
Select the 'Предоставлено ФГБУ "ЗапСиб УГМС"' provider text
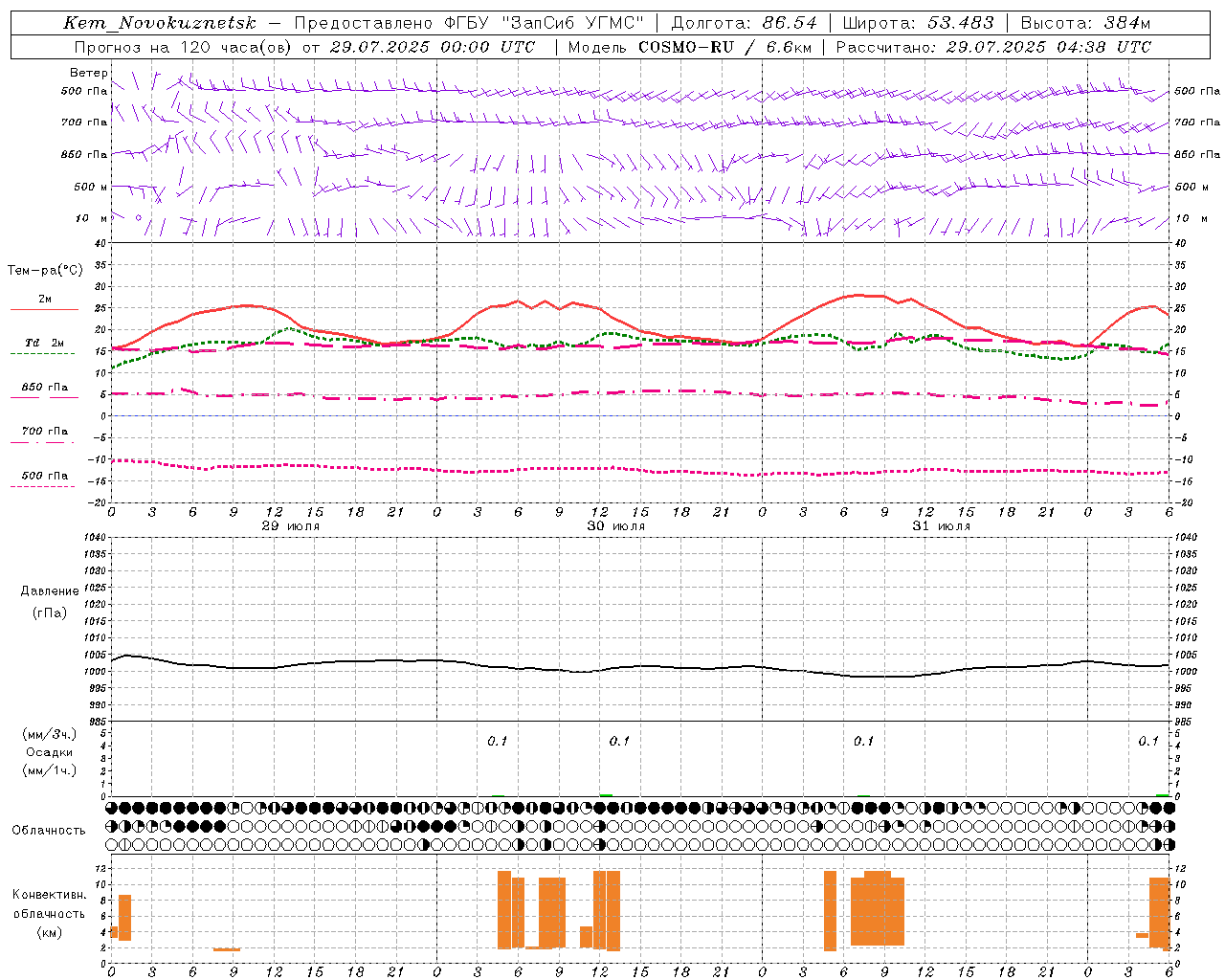click(x=469, y=23)
